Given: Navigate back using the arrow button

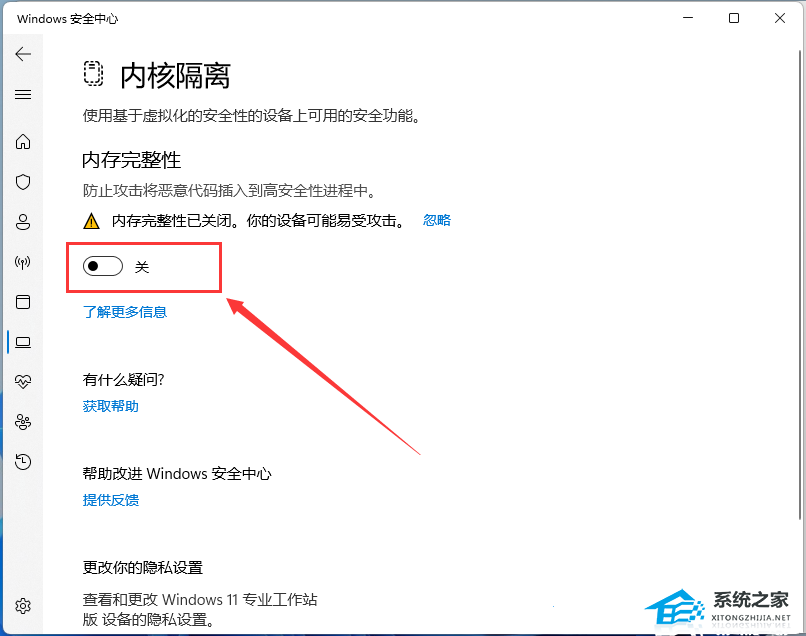Looking at the screenshot, I should click(23, 54).
